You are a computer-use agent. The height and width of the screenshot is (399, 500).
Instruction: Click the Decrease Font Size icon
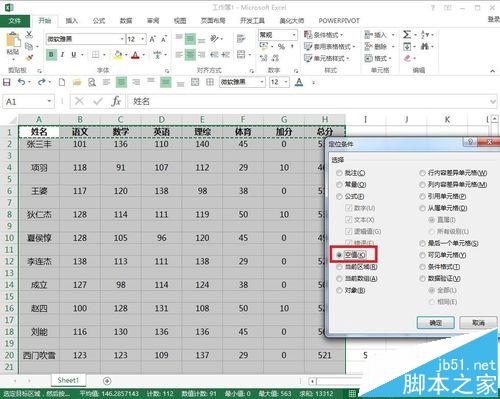click(164, 39)
